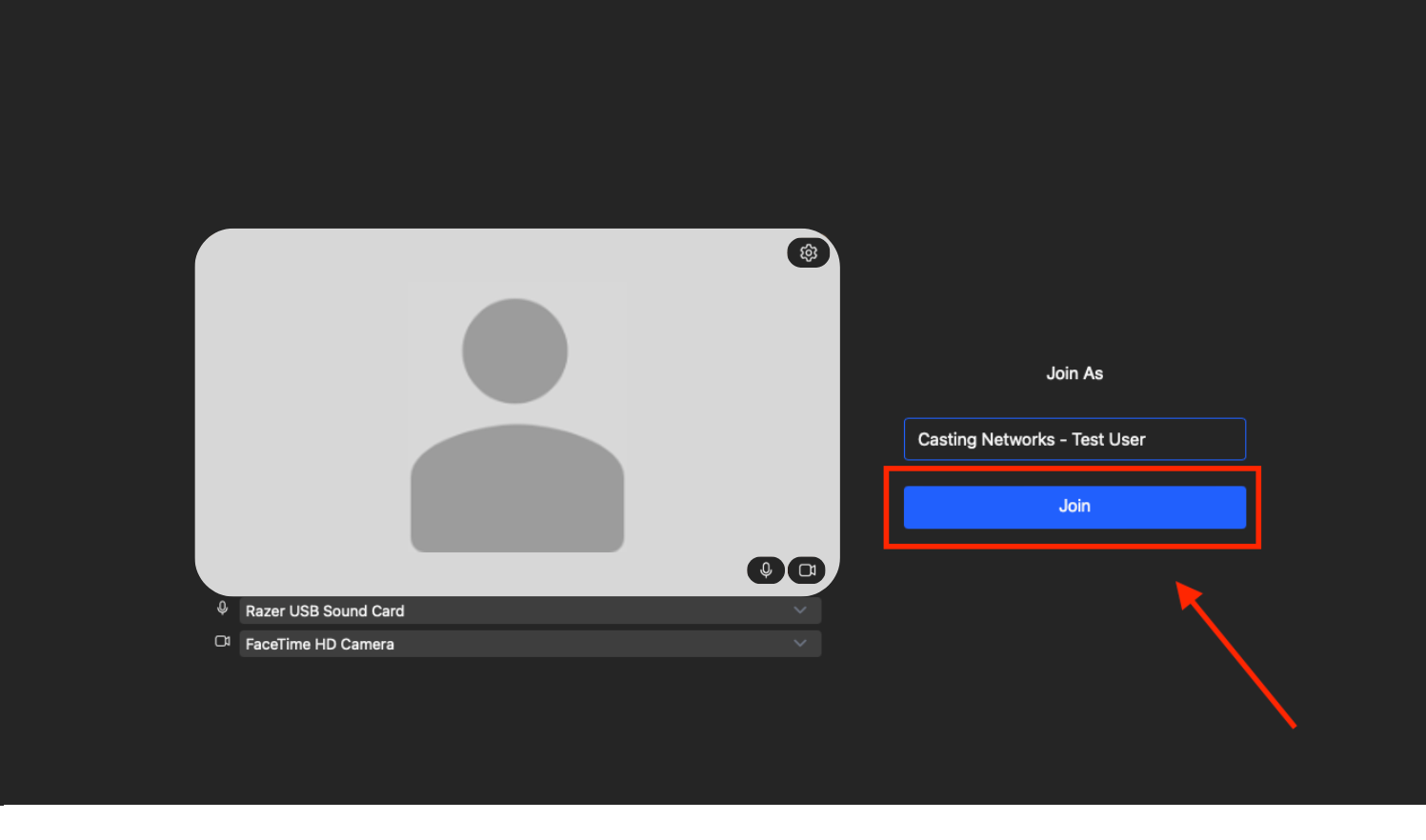Open the video preview settings gear

pyautogui.click(x=808, y=253)
